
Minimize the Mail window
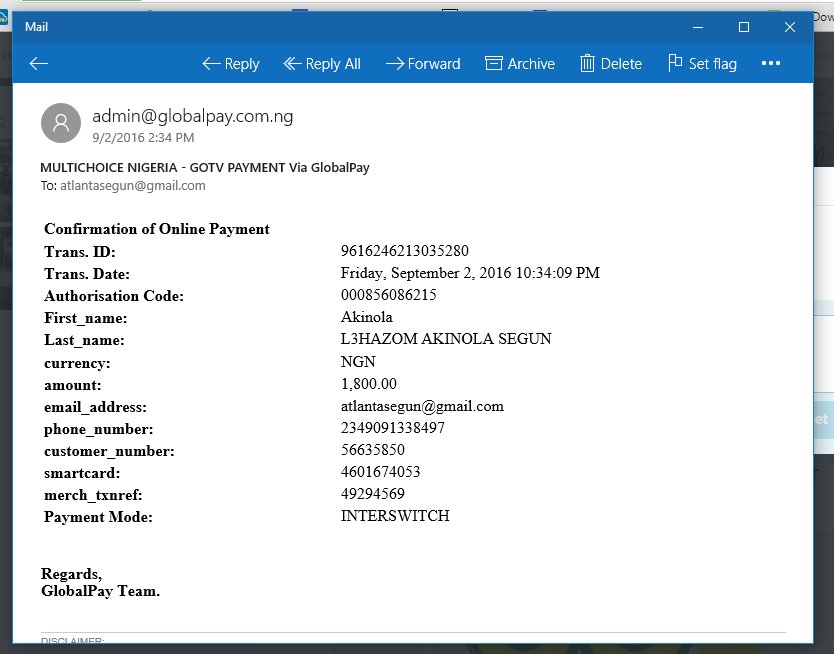[698, 27]
